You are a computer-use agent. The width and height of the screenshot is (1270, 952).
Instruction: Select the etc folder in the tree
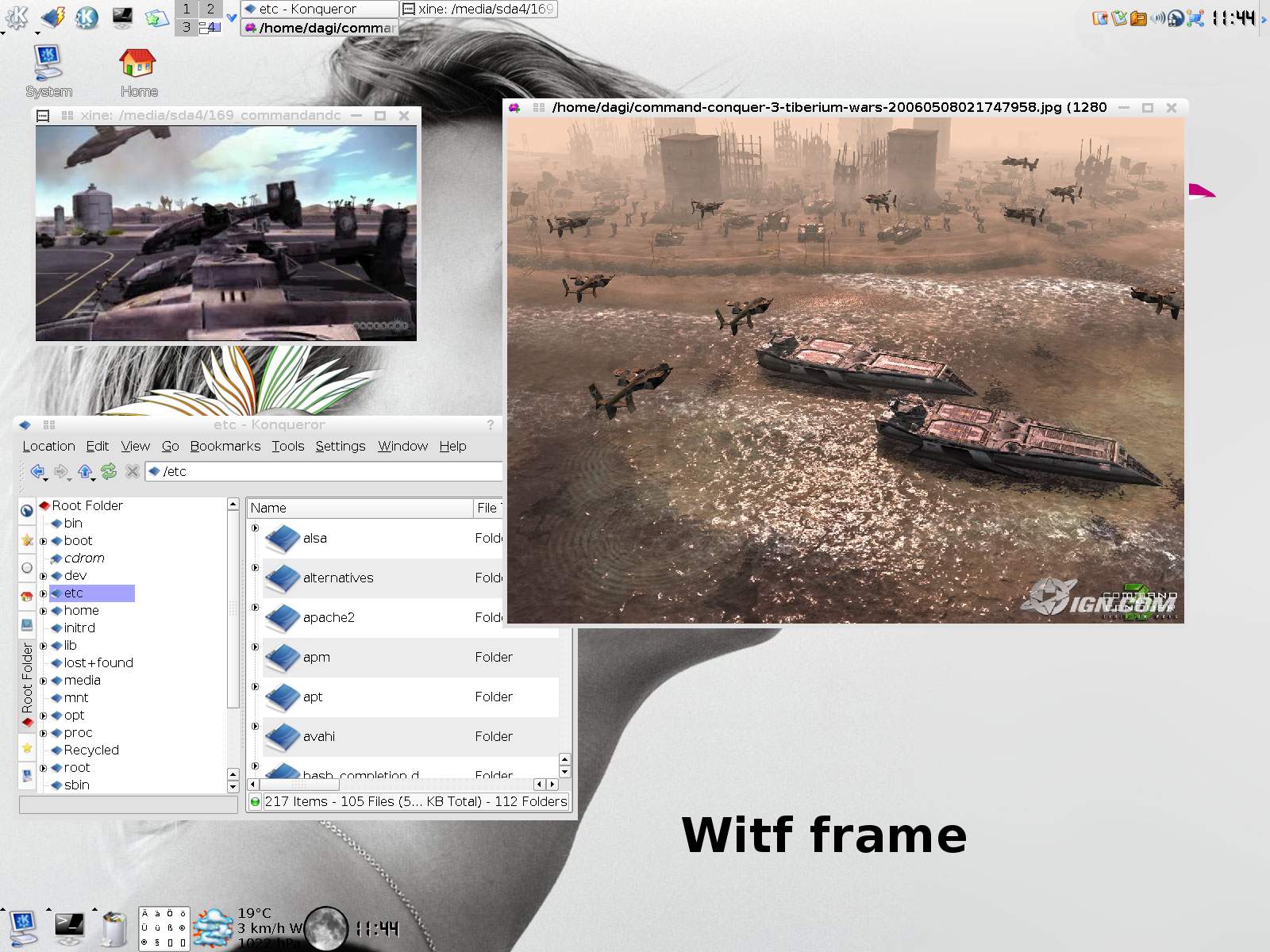[92, 593]
